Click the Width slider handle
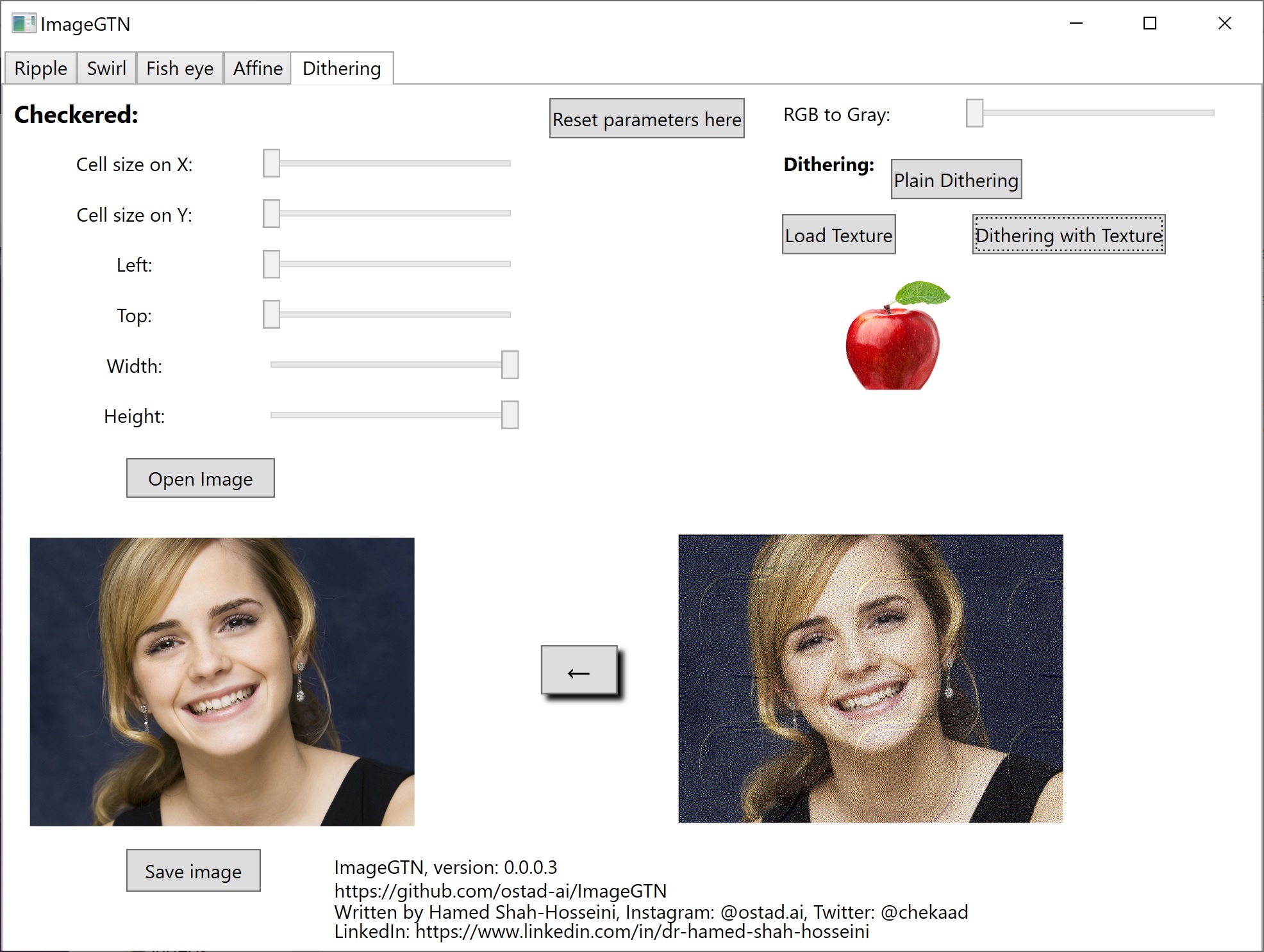The image size is (1264, 952). click(x=510, y=365)
